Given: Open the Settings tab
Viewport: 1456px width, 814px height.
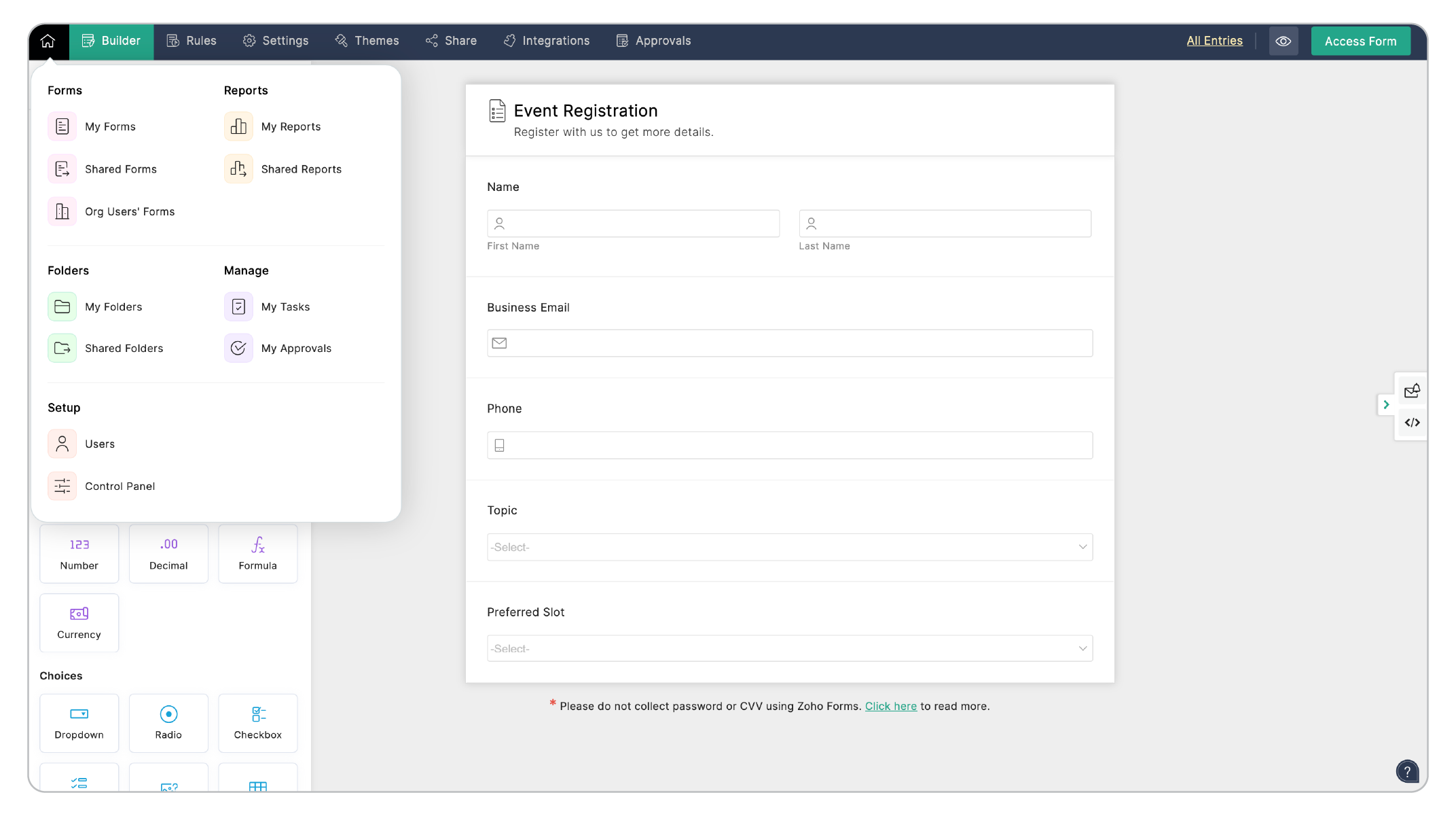Looking at the screenshot, I should (276, 41).
